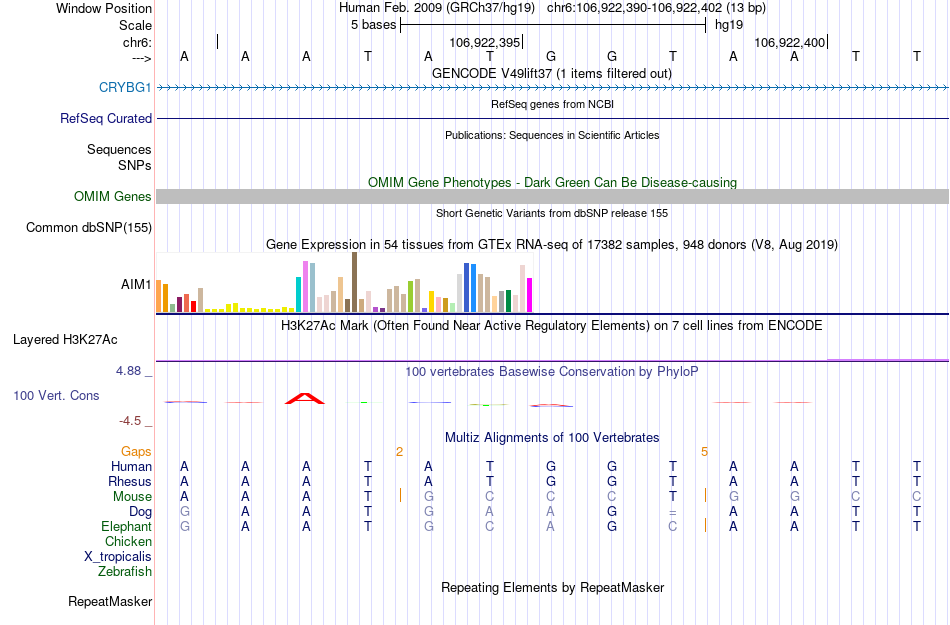Click the Scale label
This screenshot has height=625, width=950.
[x=135, y=25]
